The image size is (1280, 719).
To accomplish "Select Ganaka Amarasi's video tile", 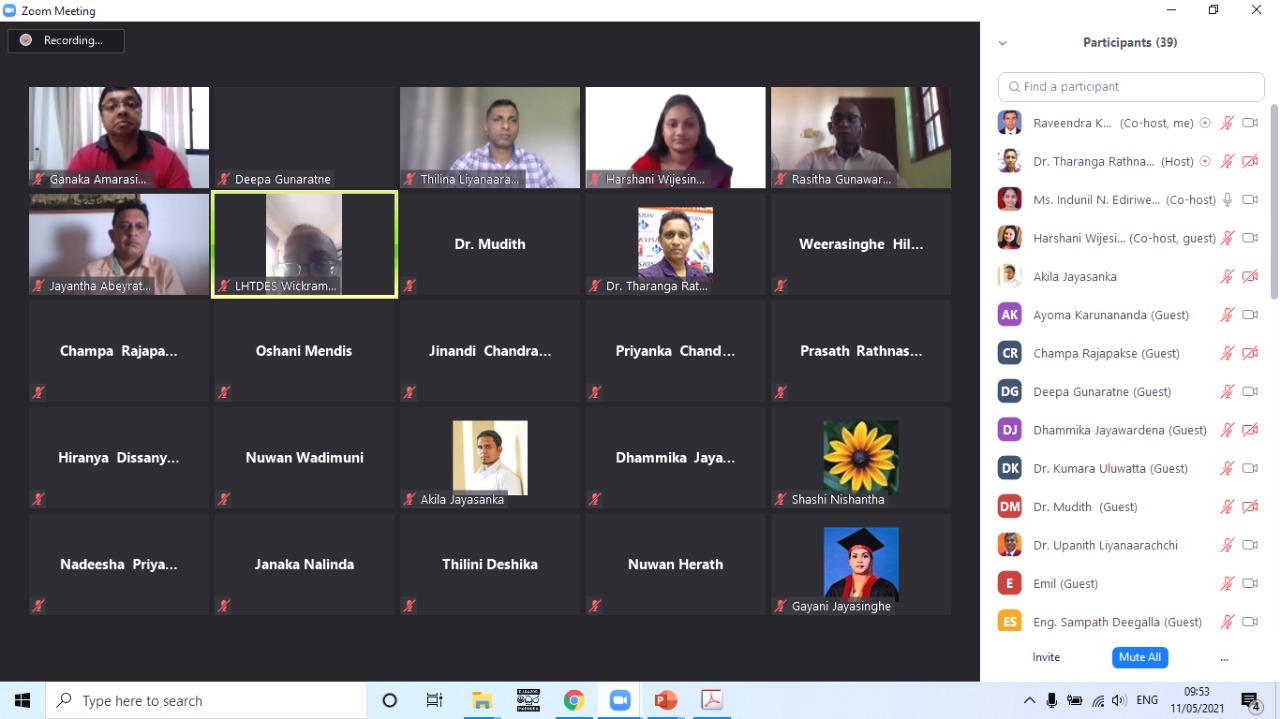I will pos(119,137).
